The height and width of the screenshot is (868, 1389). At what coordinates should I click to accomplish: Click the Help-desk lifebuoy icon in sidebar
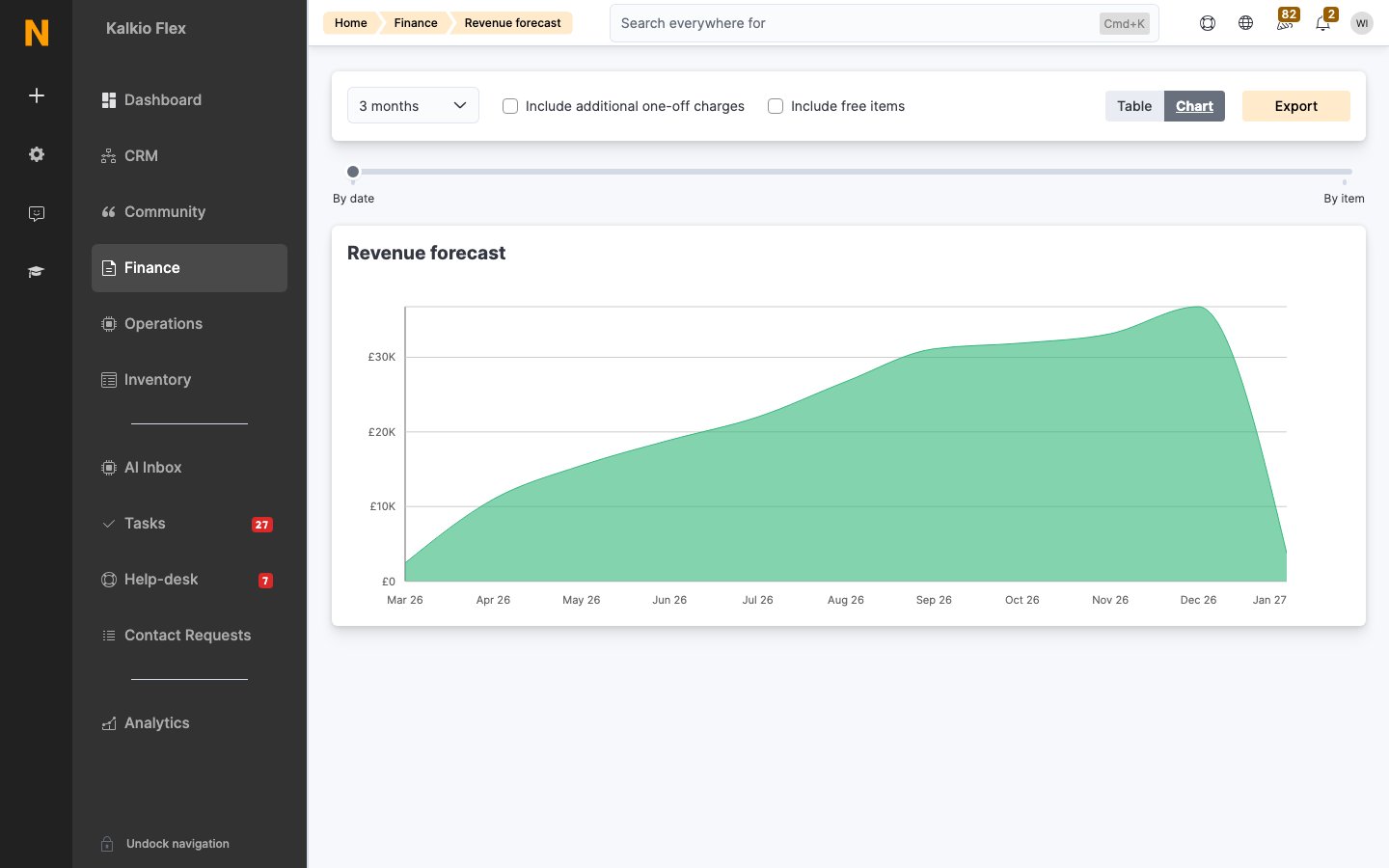point(109,580)
